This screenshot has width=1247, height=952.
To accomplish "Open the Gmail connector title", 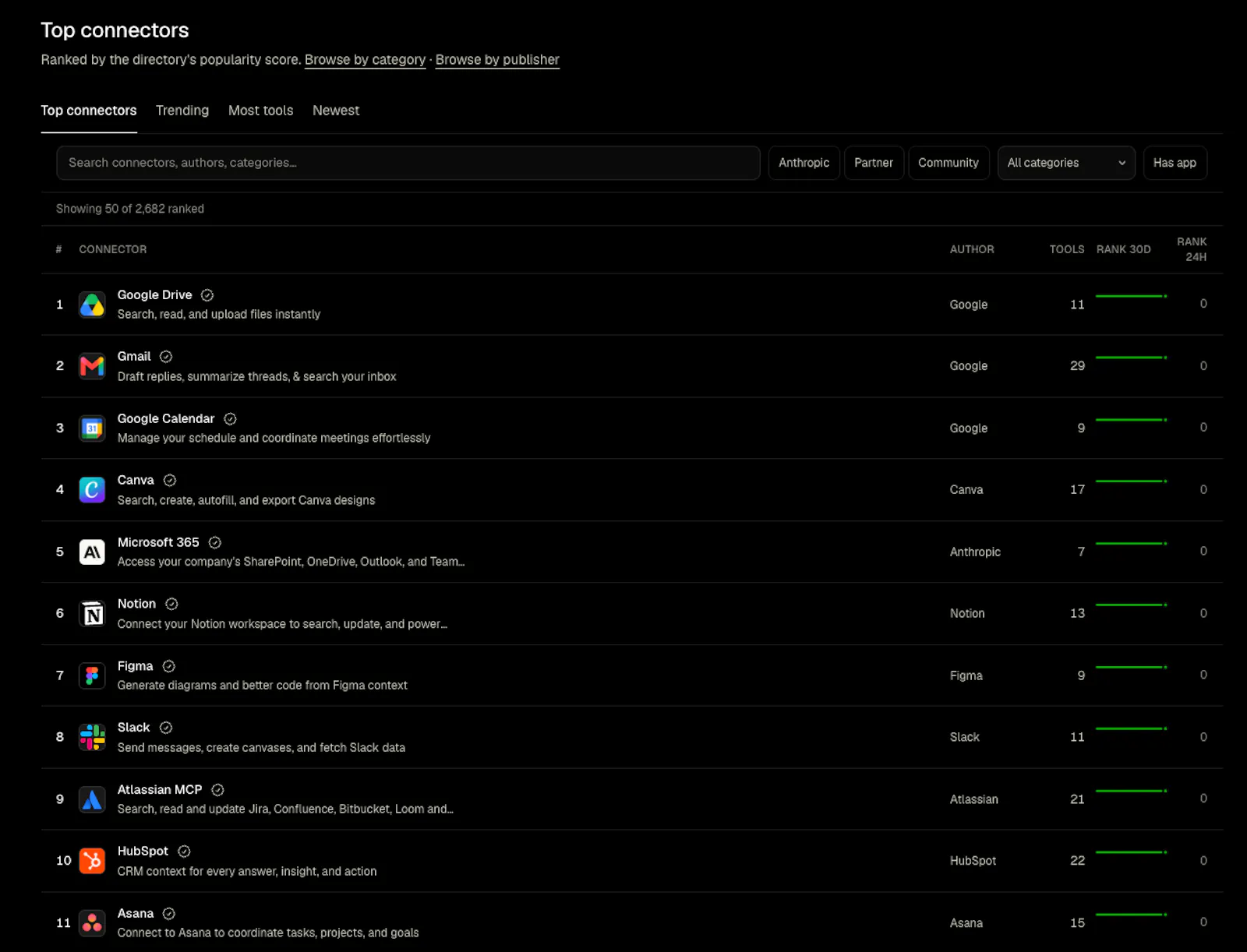I will (134, 357).
